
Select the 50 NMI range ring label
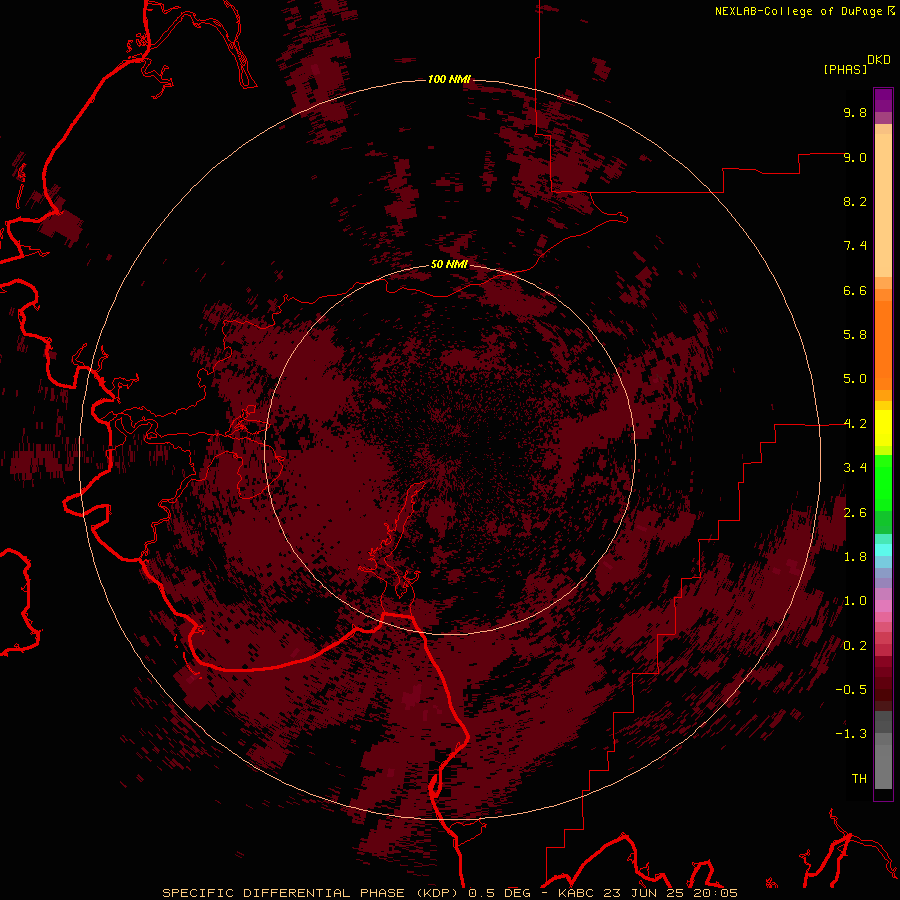449,265
